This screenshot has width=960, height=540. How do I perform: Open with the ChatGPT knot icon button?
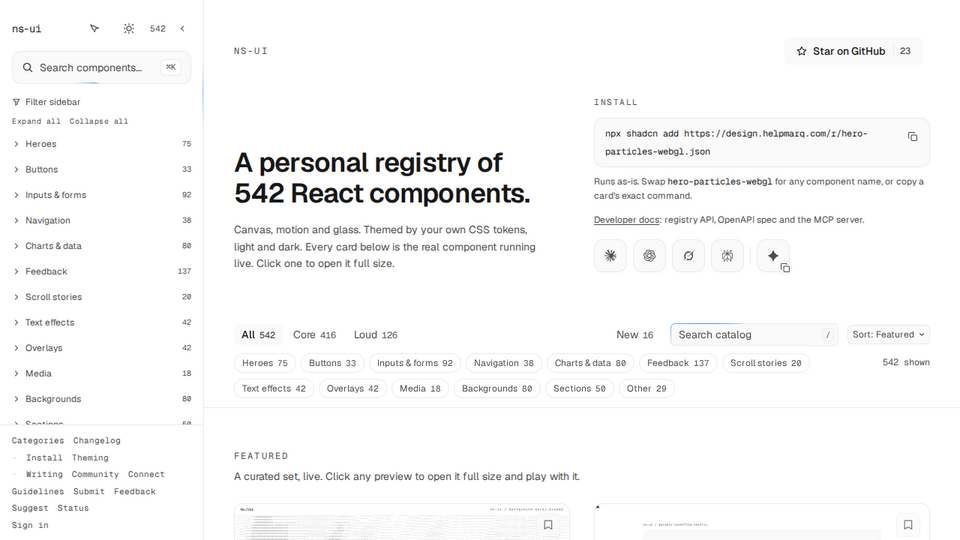649,256
